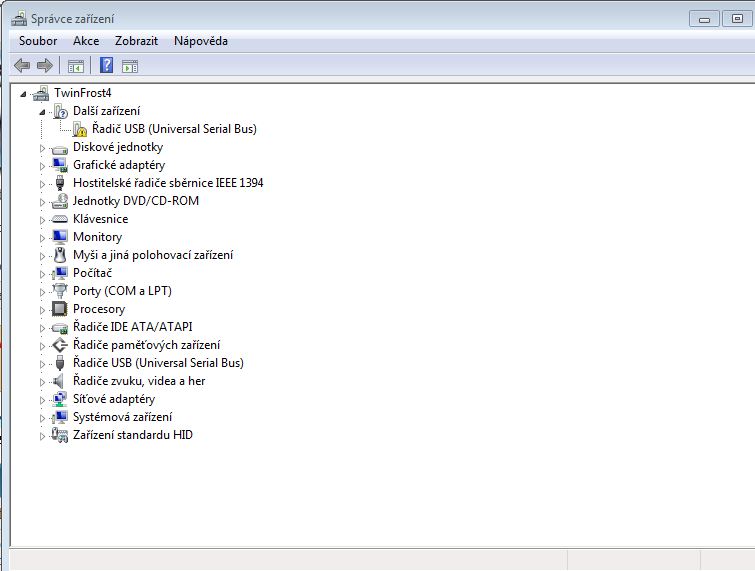
Task: Click the Počítač computer icon
Action: pyautogui.click(x=60, y=273)
